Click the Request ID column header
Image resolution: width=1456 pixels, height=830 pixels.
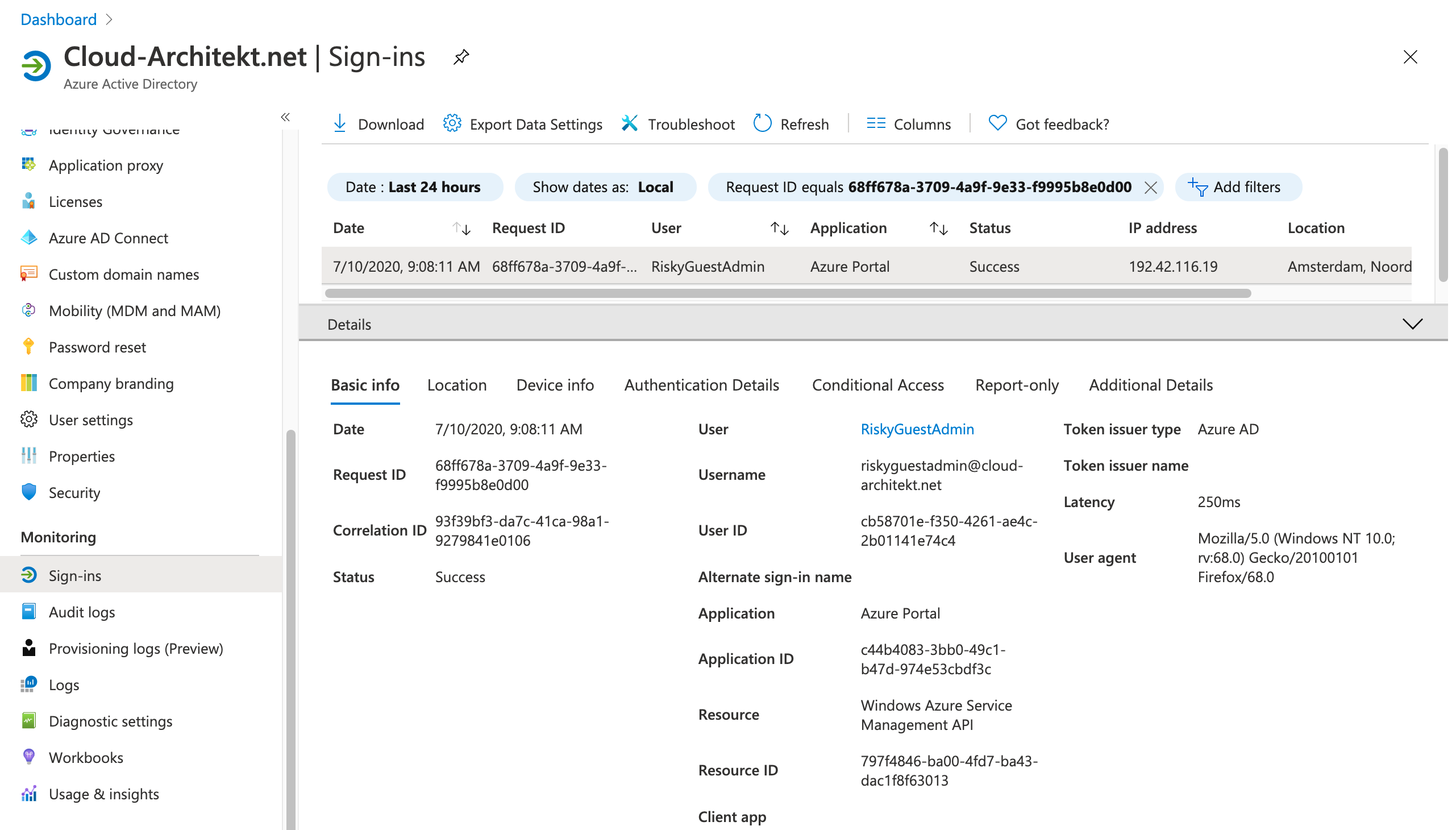[x=529, y=228]
